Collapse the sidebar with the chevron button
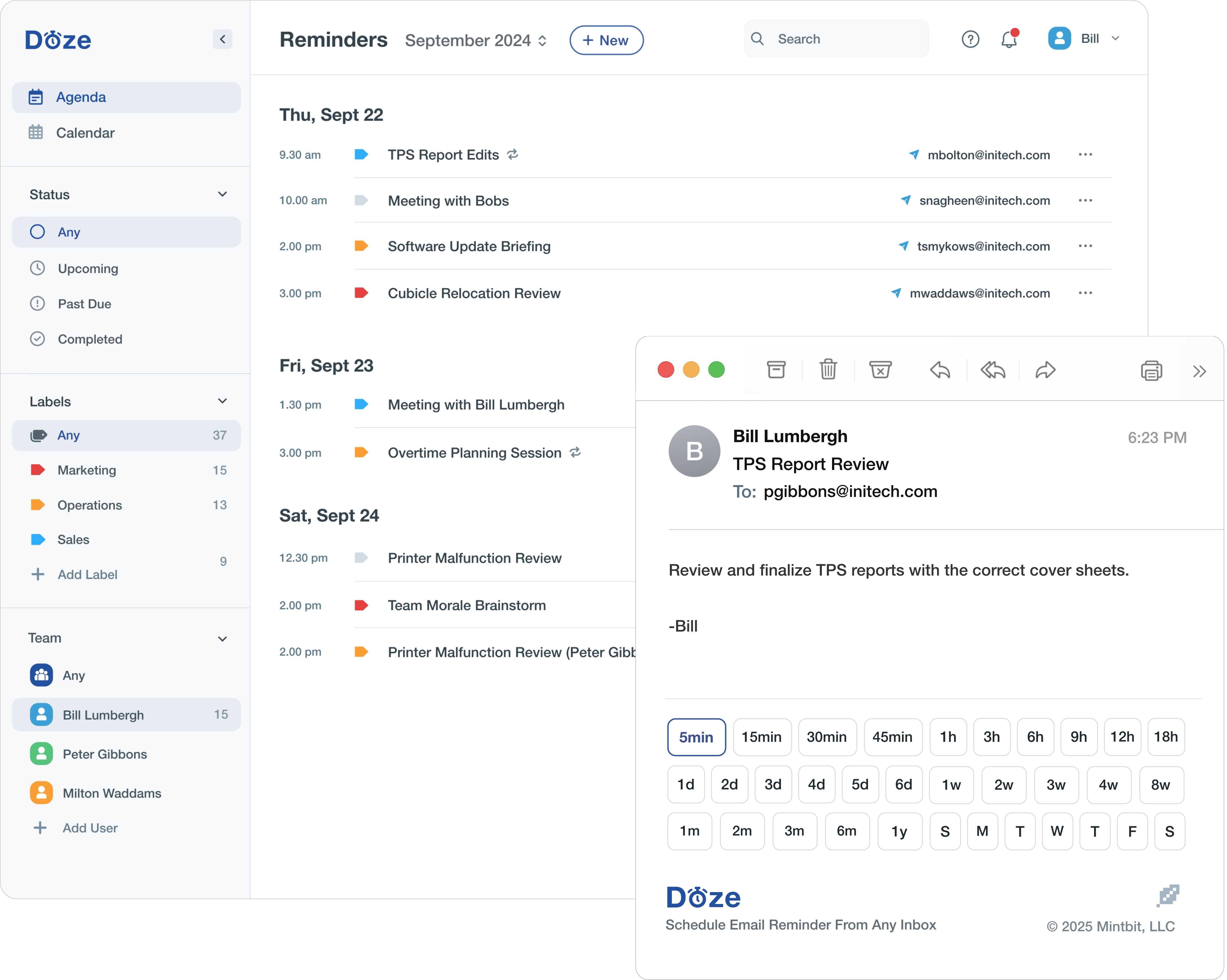 pyautogui.click(x=223, y=39)
